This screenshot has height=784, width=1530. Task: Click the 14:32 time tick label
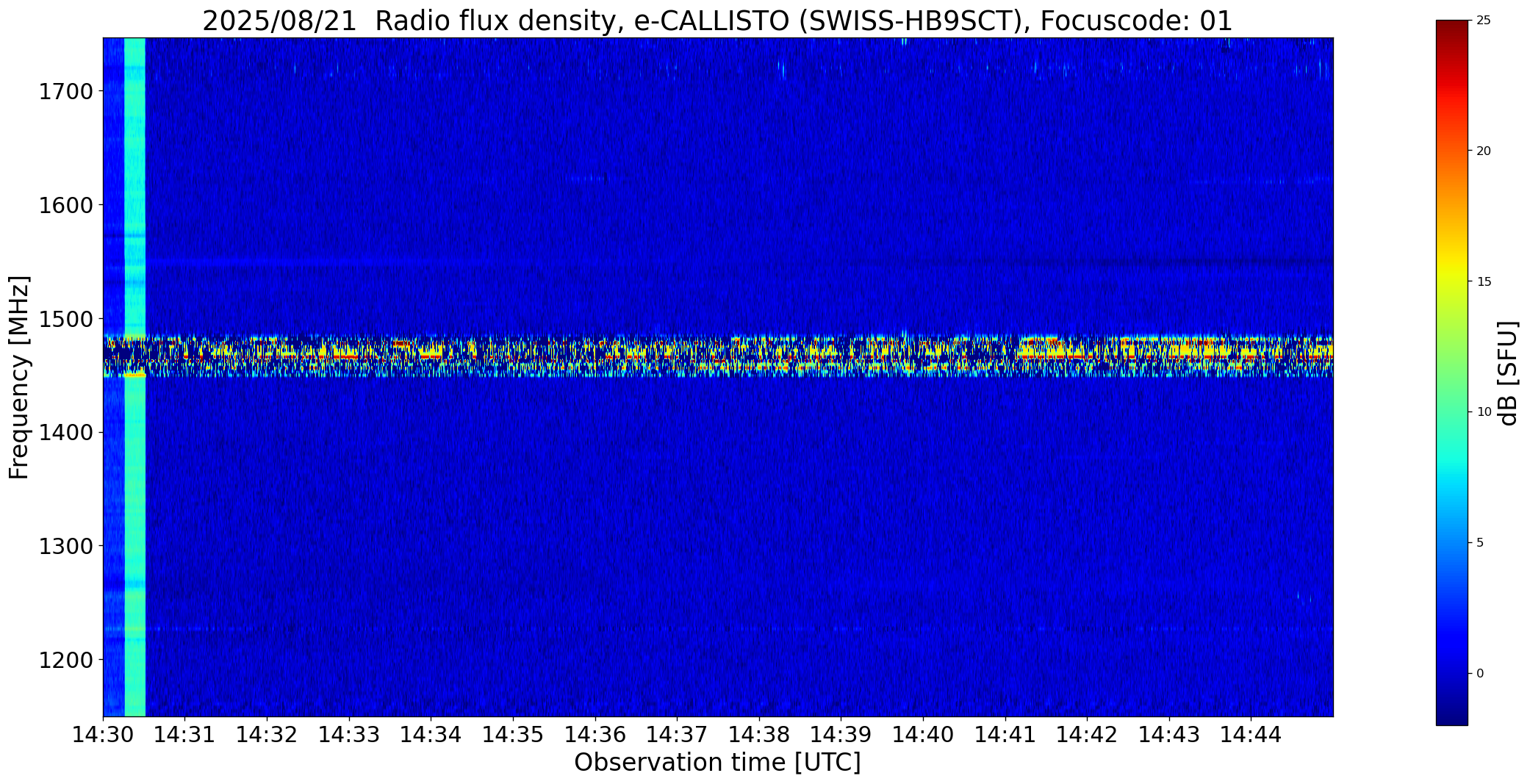[x=267, y=734]
